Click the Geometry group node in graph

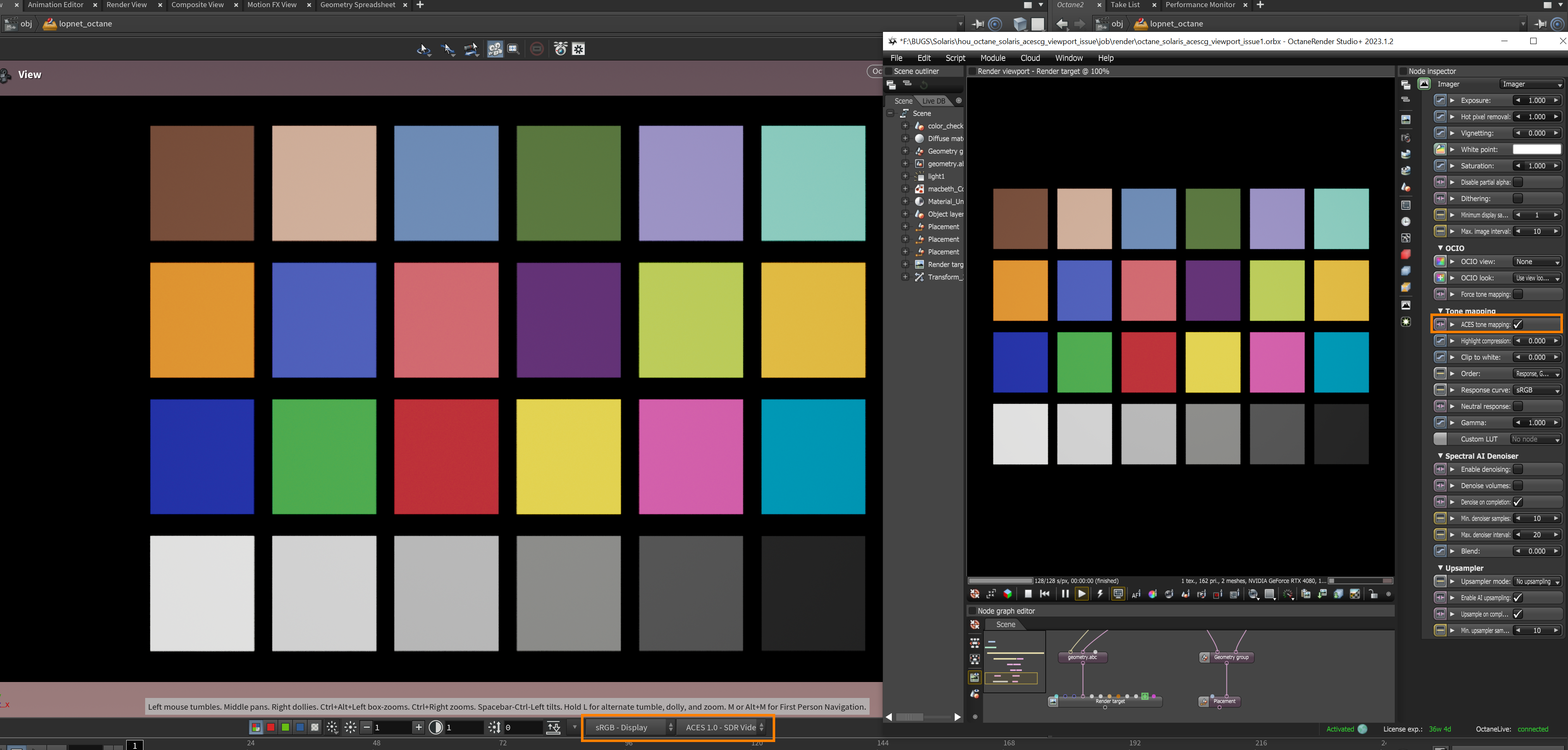tap(1227, 657)
